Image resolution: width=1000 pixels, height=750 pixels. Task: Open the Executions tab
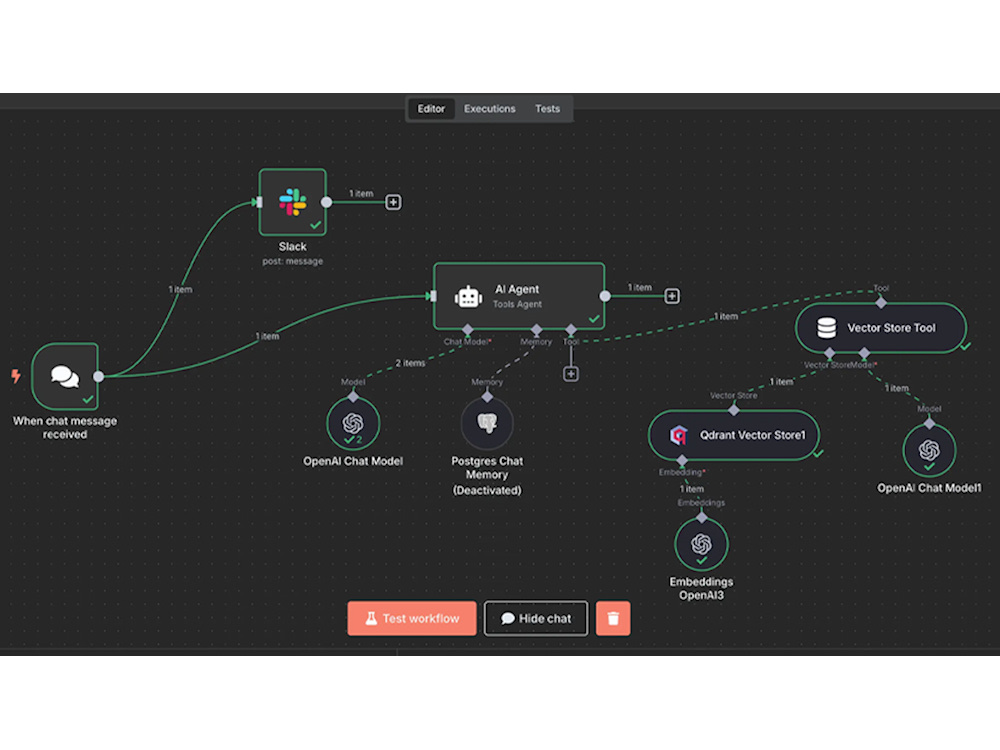point(489,109)
